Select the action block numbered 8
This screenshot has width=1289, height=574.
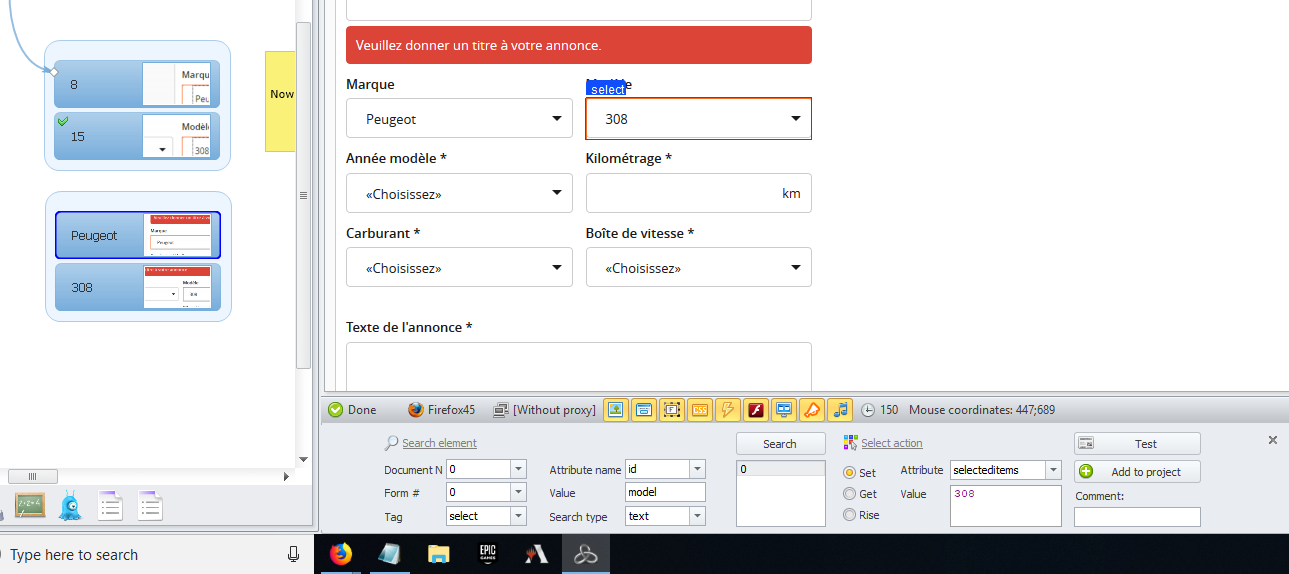(x=138, y=84)
